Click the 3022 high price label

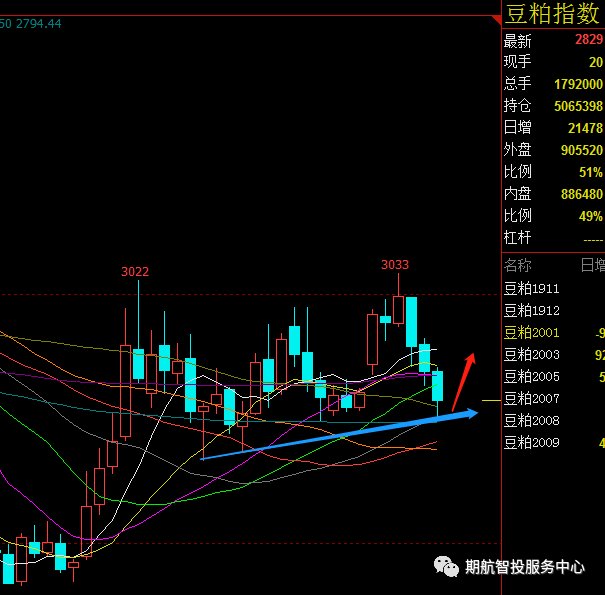pos(135,272)
